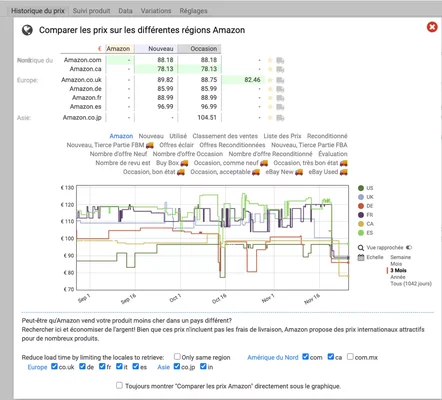Click the magnifier icon for Vue rapprochée
Screen dimensions: 442x400
point(361,248)
